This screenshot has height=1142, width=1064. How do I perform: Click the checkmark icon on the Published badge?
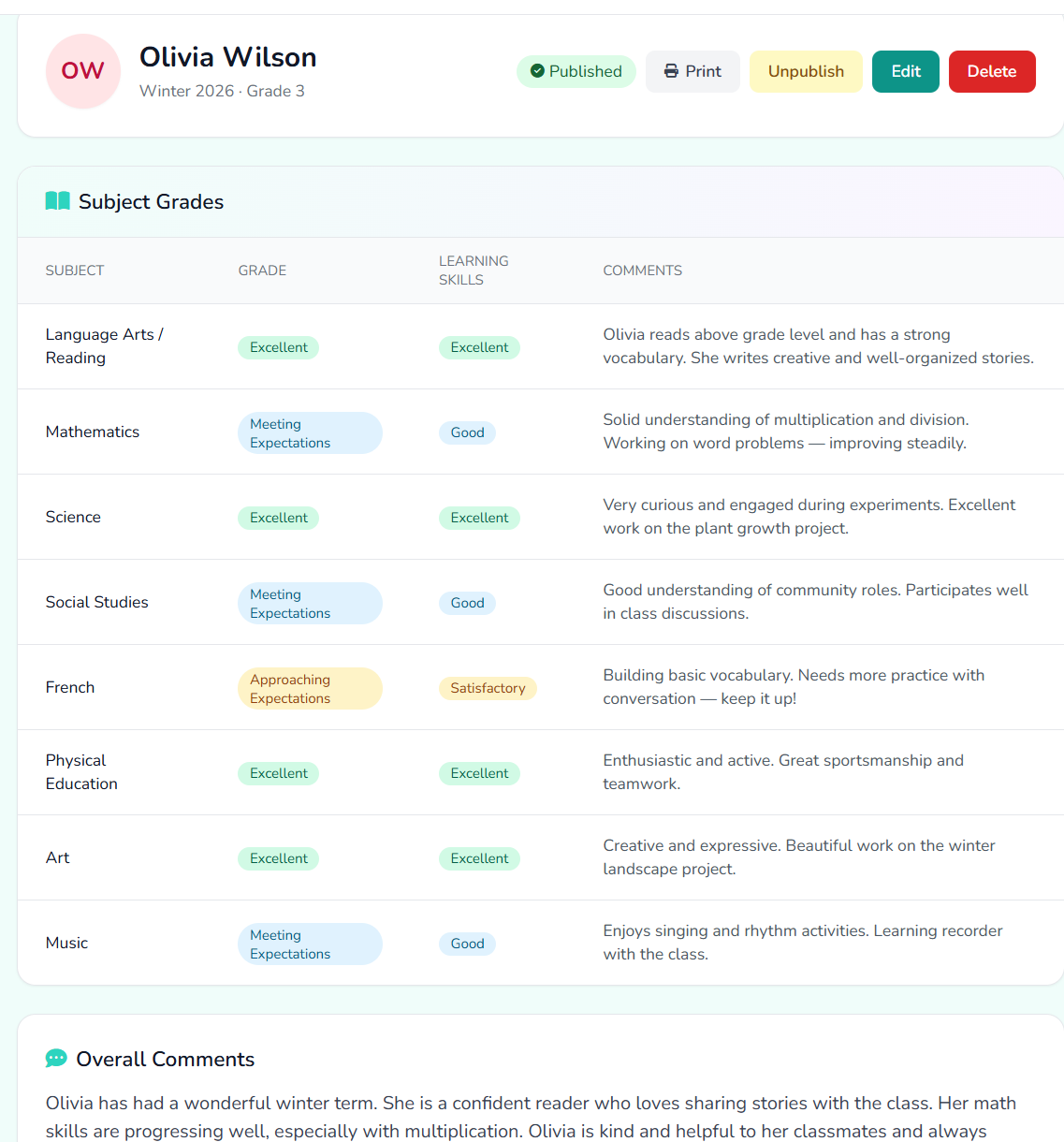(x=539, y=70)
